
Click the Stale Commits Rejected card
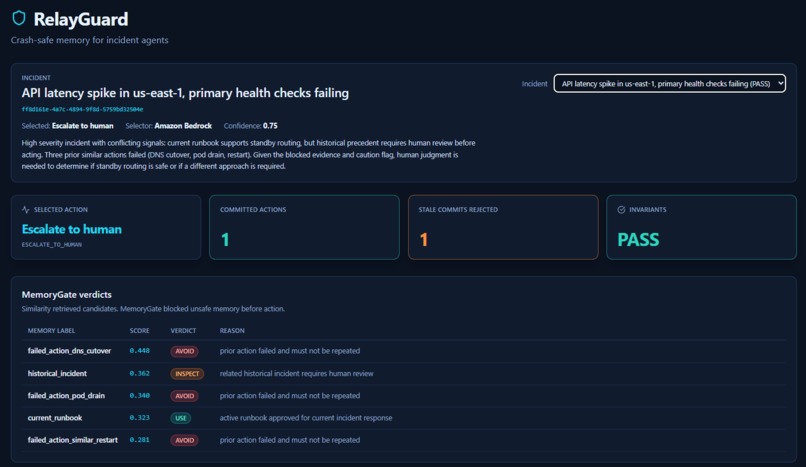point(503,227)
